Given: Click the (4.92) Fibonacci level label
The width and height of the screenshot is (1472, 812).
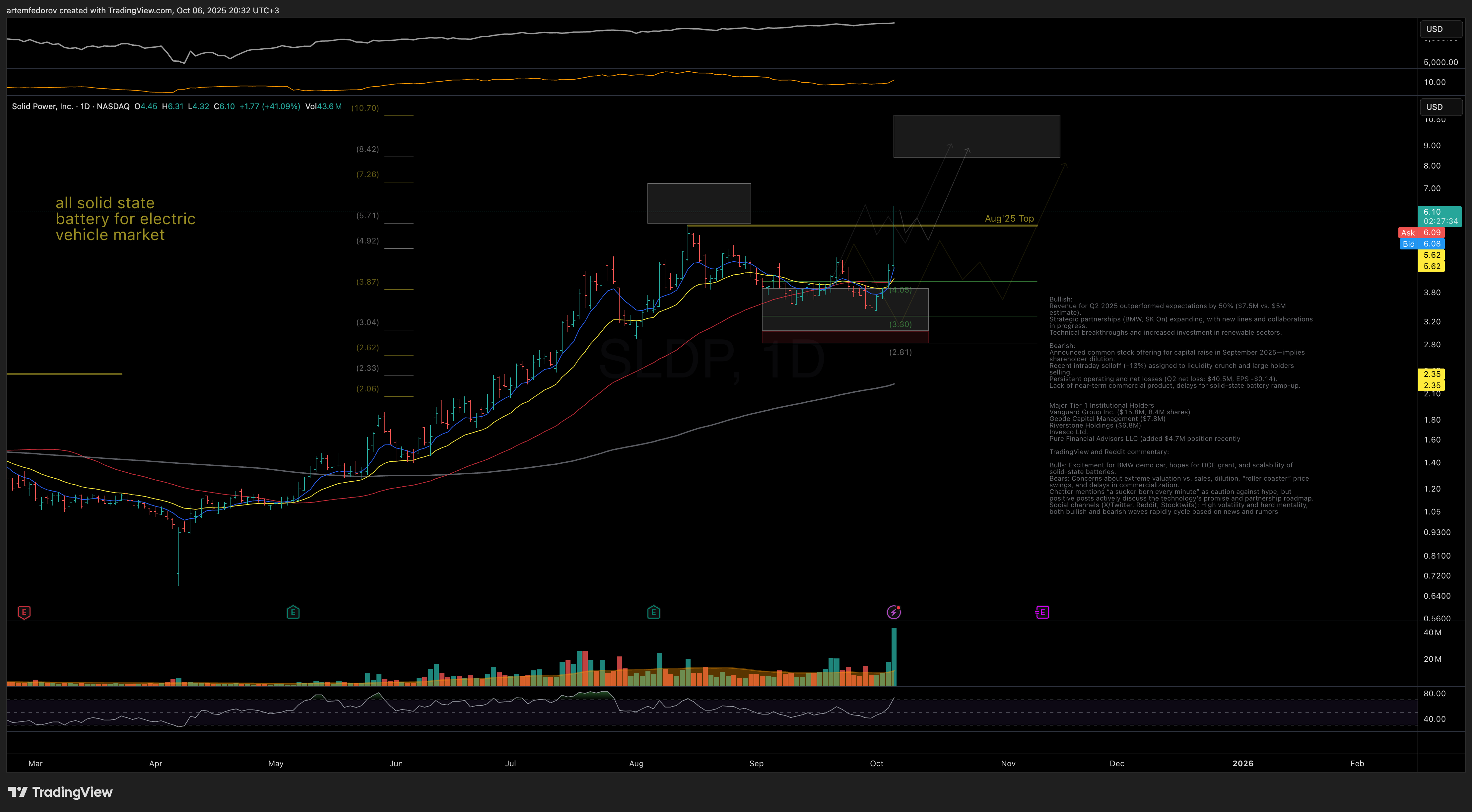Looking at the screenshot, I should pos(368,240).
